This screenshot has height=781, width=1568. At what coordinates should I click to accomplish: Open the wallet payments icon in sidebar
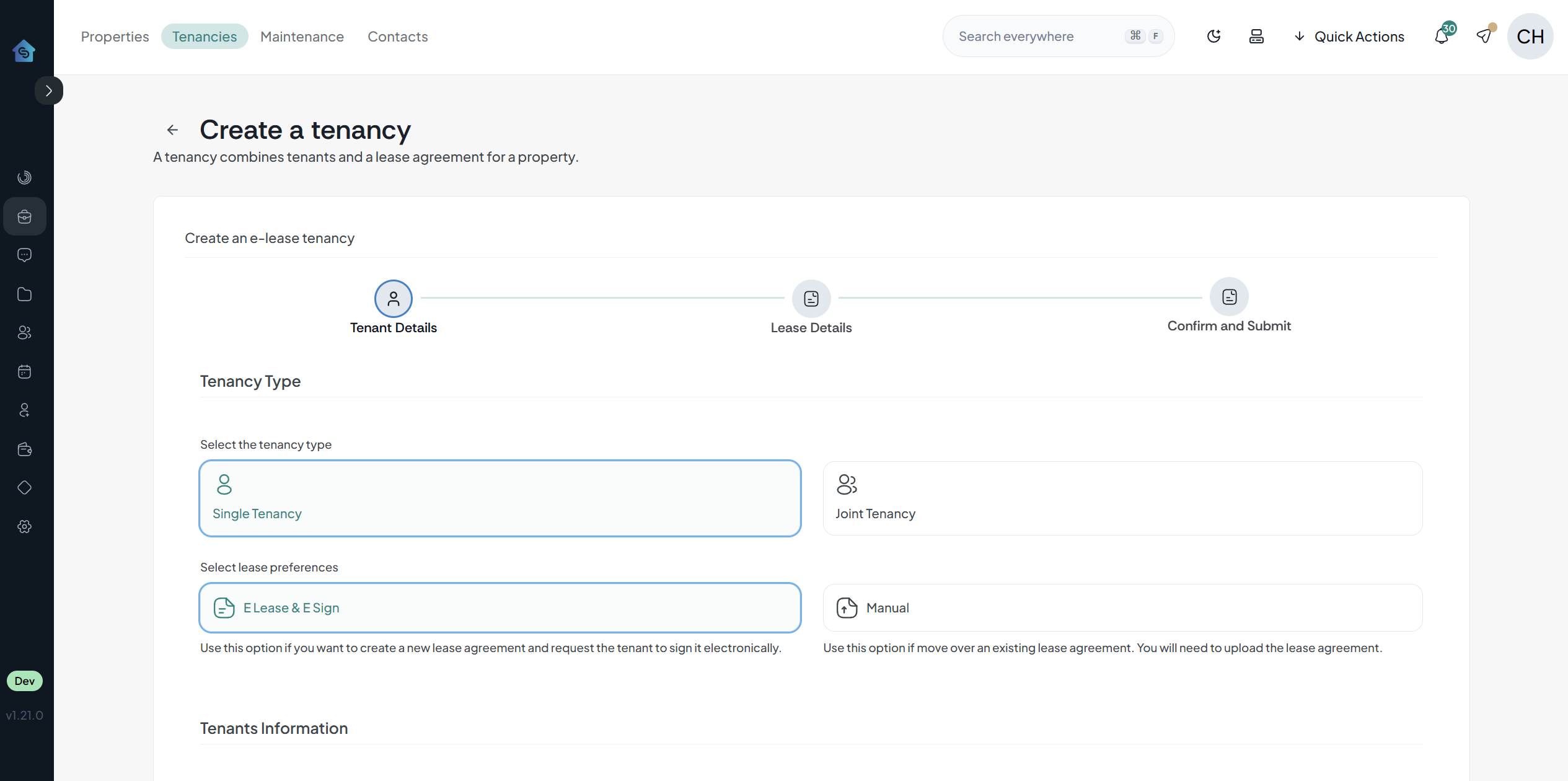(24, 449)
